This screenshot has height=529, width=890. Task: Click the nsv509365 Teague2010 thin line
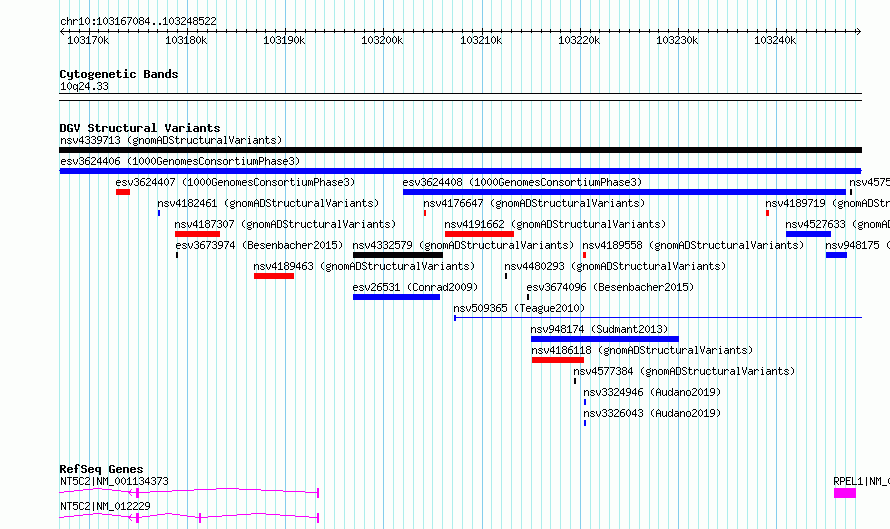(658, 318)
